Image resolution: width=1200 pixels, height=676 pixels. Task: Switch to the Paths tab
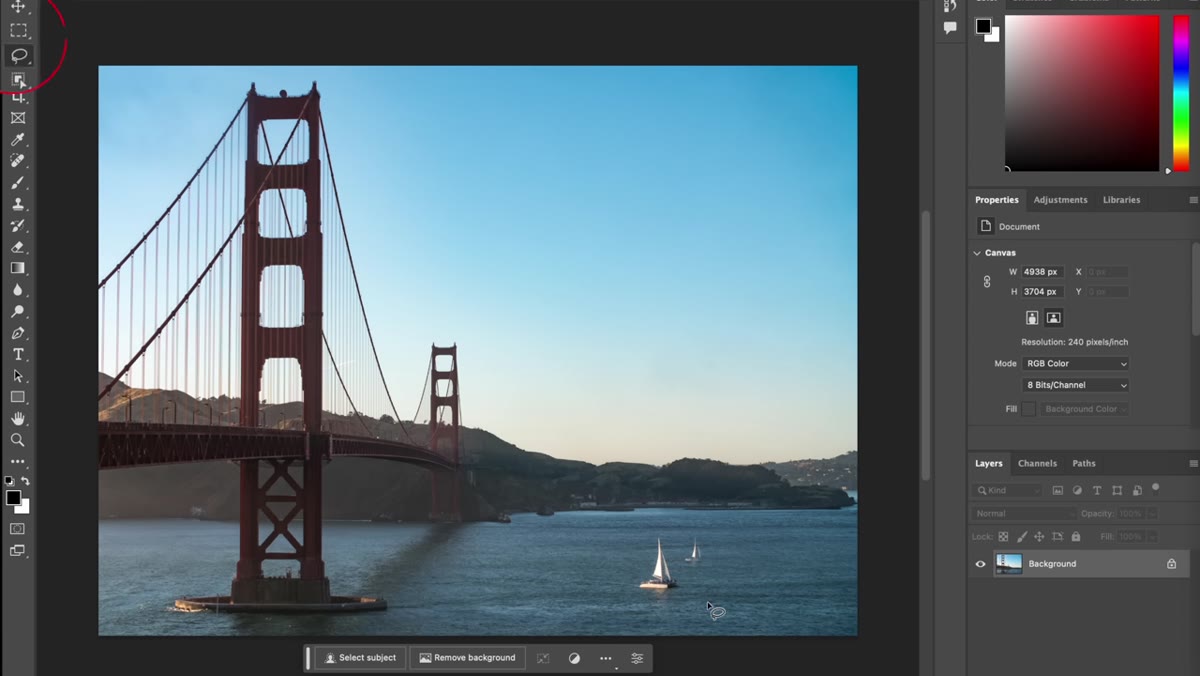[1084, 464]
